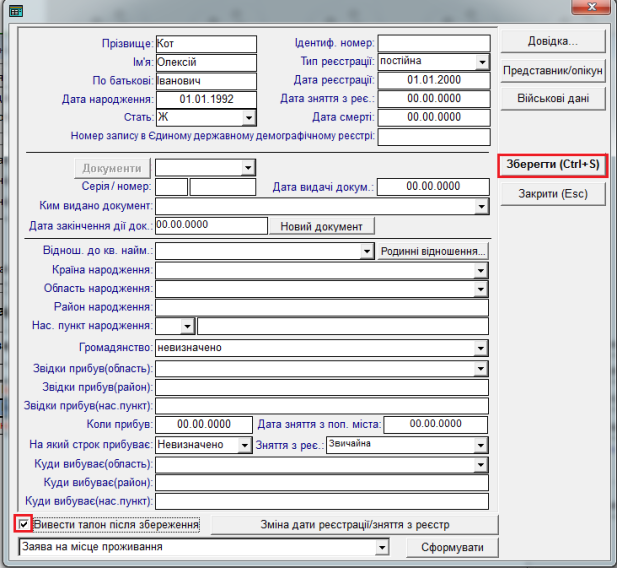The width and height of the screenshot is (617, 568).
Task: Open the 'На який строк прибуває' dropdown
Action: pyautogui.click(x=245, y=444)
